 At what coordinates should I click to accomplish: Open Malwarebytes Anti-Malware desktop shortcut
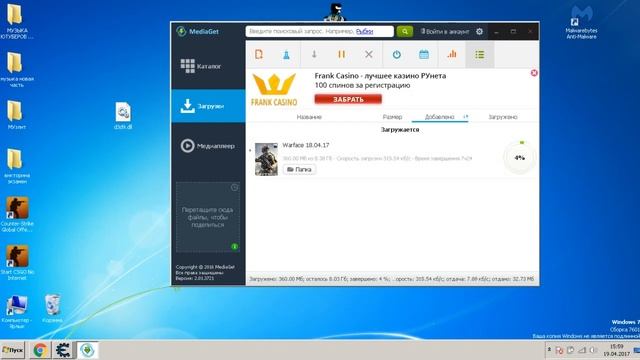pos(581,22)
